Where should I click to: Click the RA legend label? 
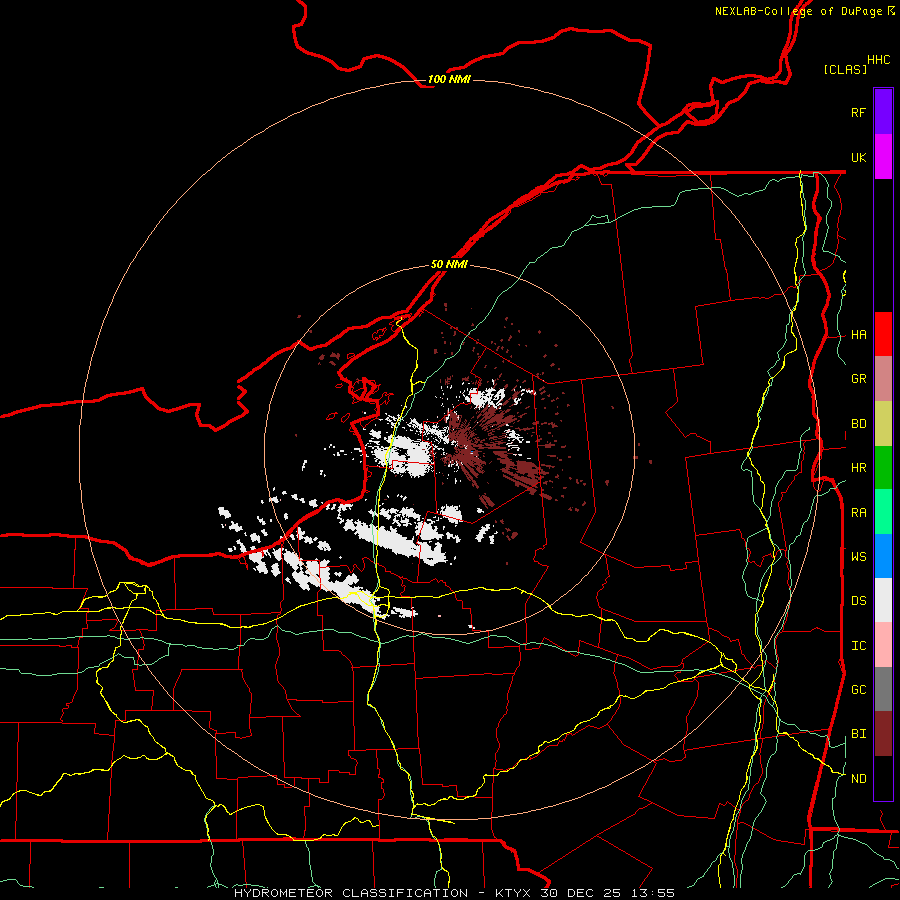tap(858, 513)
